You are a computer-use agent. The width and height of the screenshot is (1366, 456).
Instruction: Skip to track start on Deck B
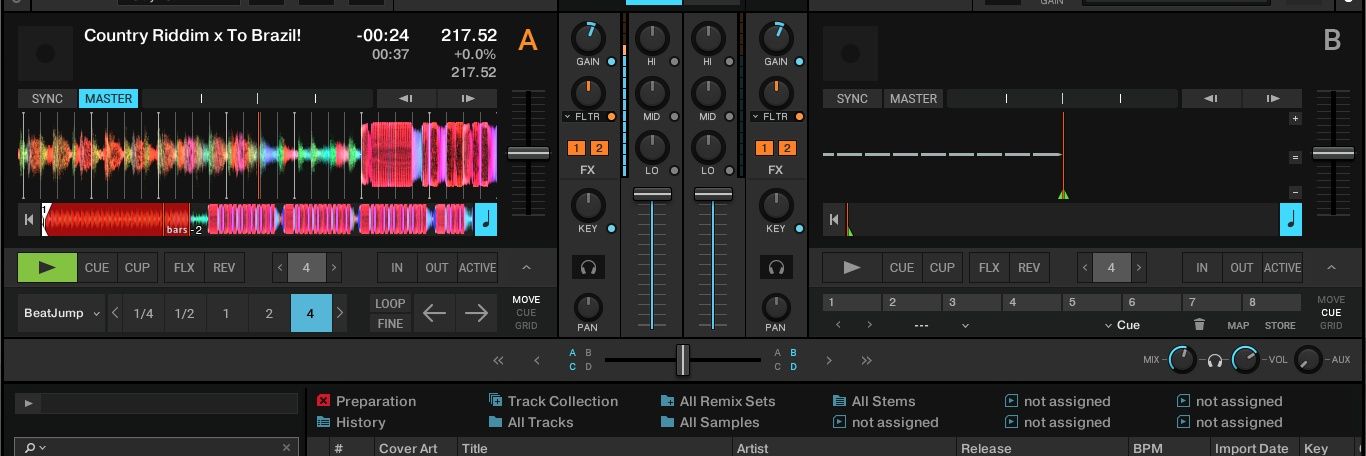(833, 220)
